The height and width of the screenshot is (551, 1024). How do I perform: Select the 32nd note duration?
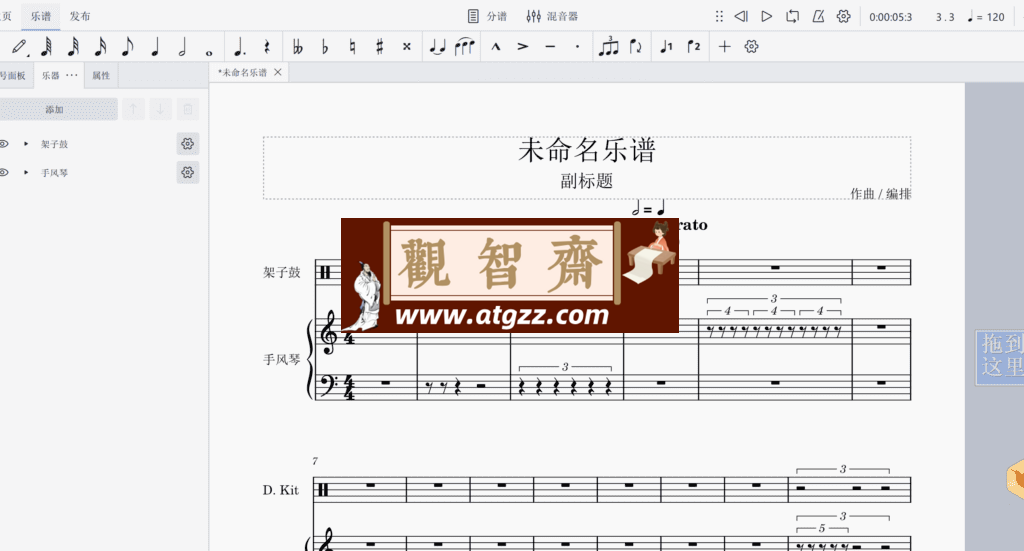73,47
